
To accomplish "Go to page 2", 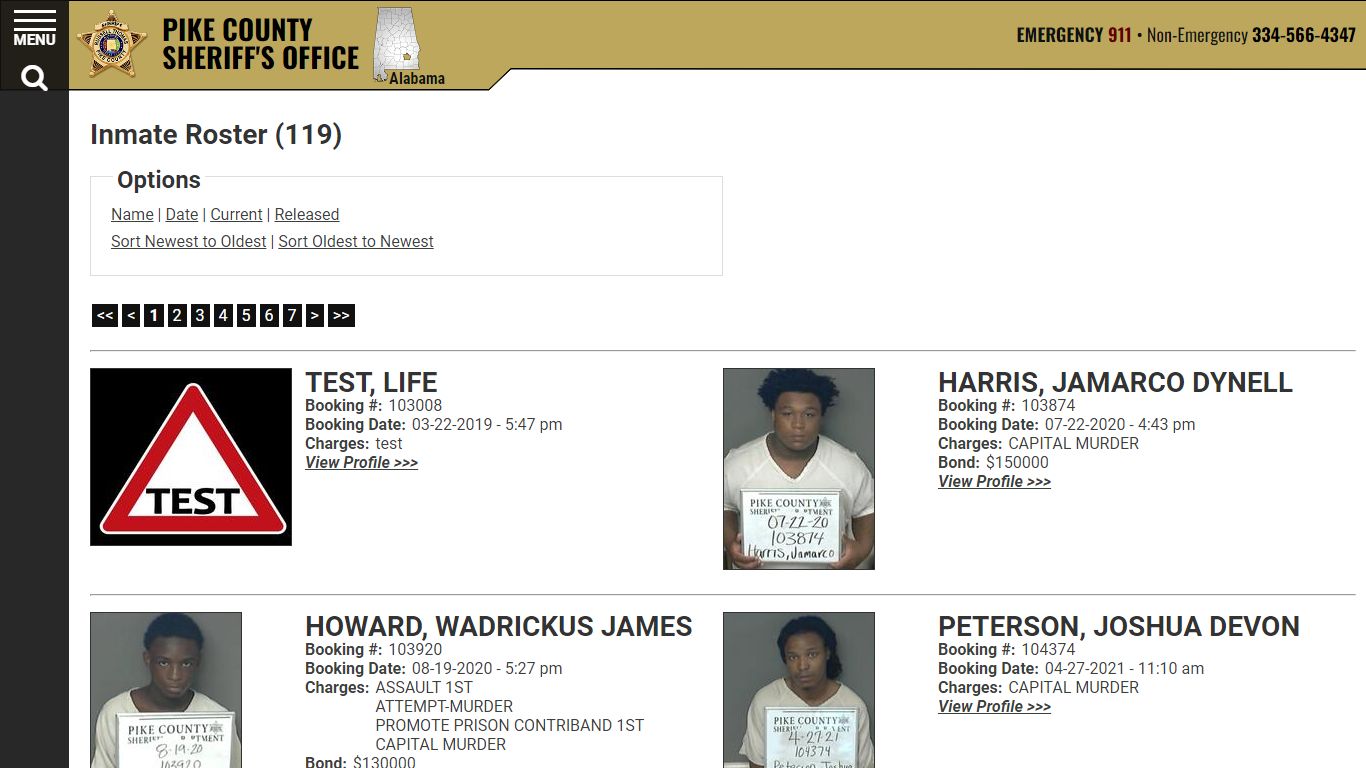I will pos(177,316).
